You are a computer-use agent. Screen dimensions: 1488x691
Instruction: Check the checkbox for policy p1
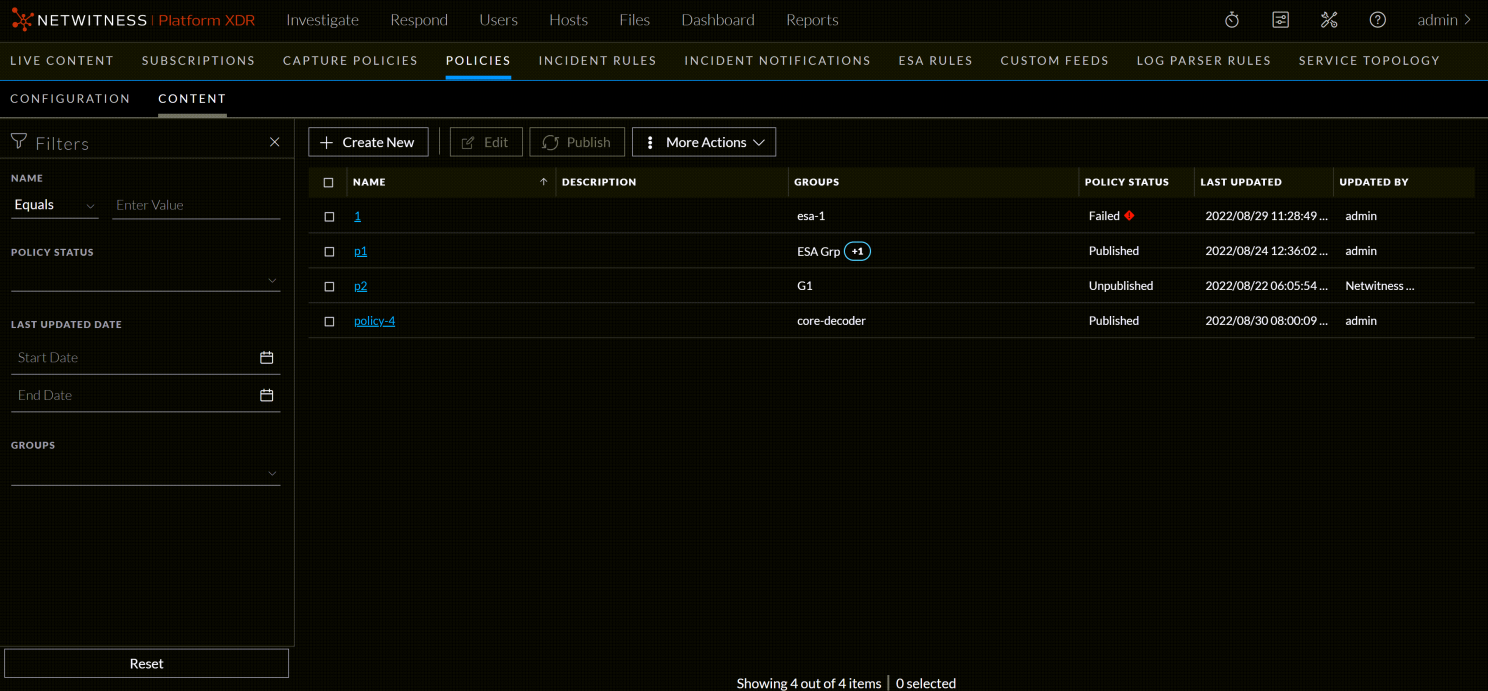pyautogui.click(x=329, y=251)
